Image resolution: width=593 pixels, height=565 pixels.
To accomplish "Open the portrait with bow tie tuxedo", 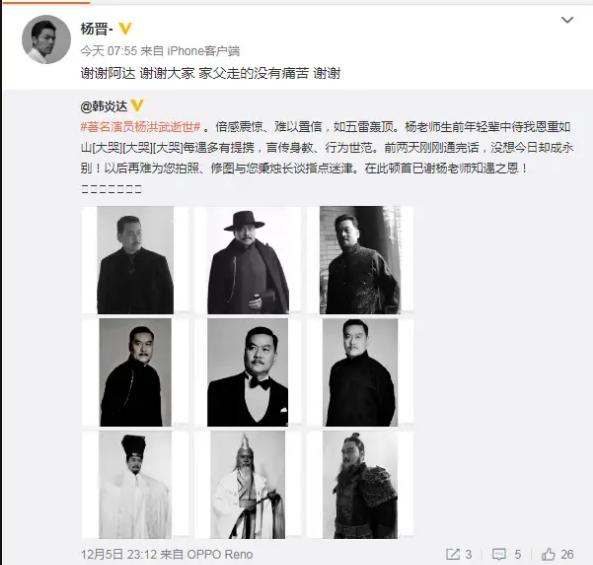I will pyautogui.click(x=248, y=372).
